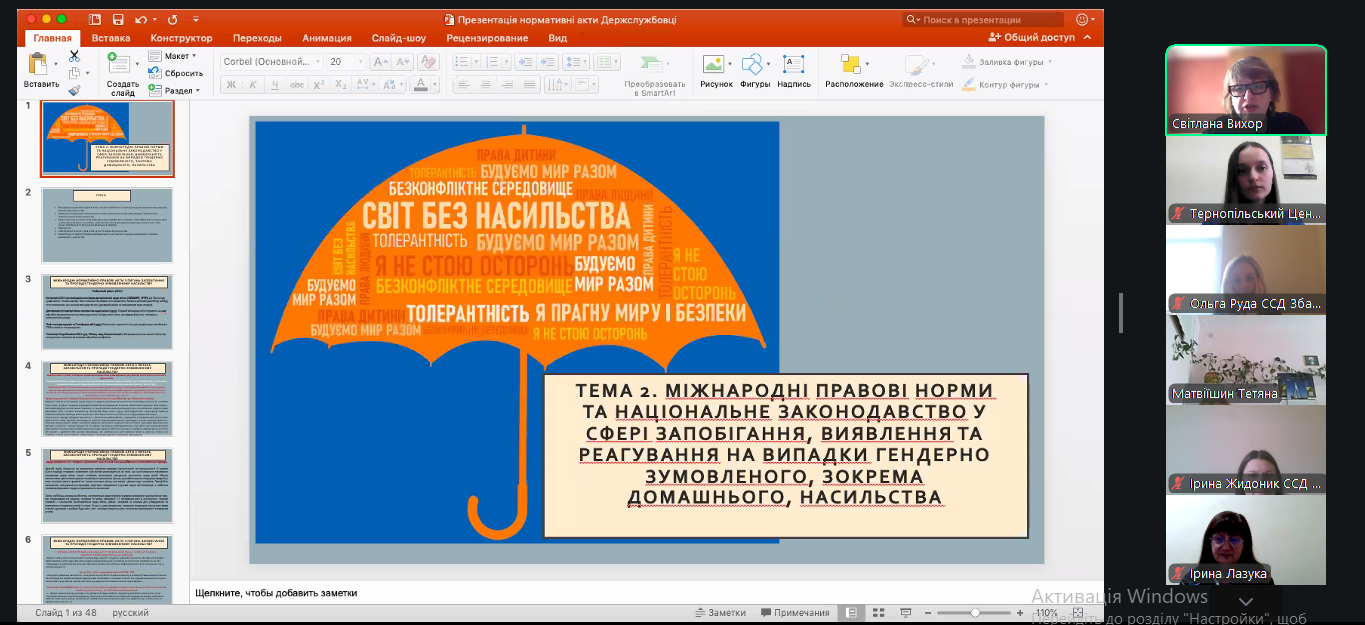Click the zoom slider in status bar

[975, 612]
